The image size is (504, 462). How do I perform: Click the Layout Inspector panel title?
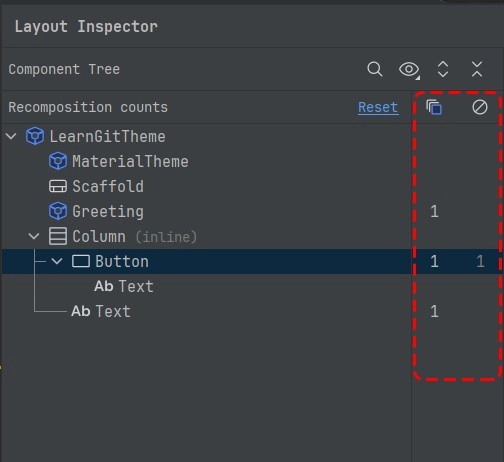86,27
